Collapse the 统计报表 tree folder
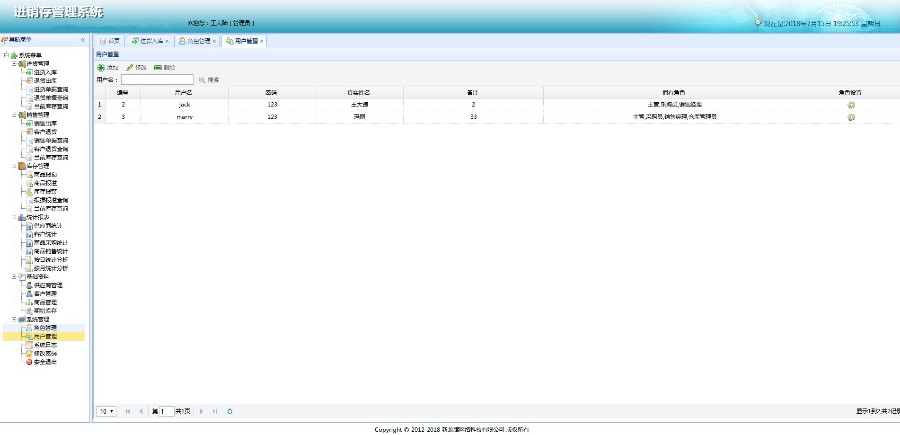Viewport: 900px width, 435px height. [x=14, y=217]
